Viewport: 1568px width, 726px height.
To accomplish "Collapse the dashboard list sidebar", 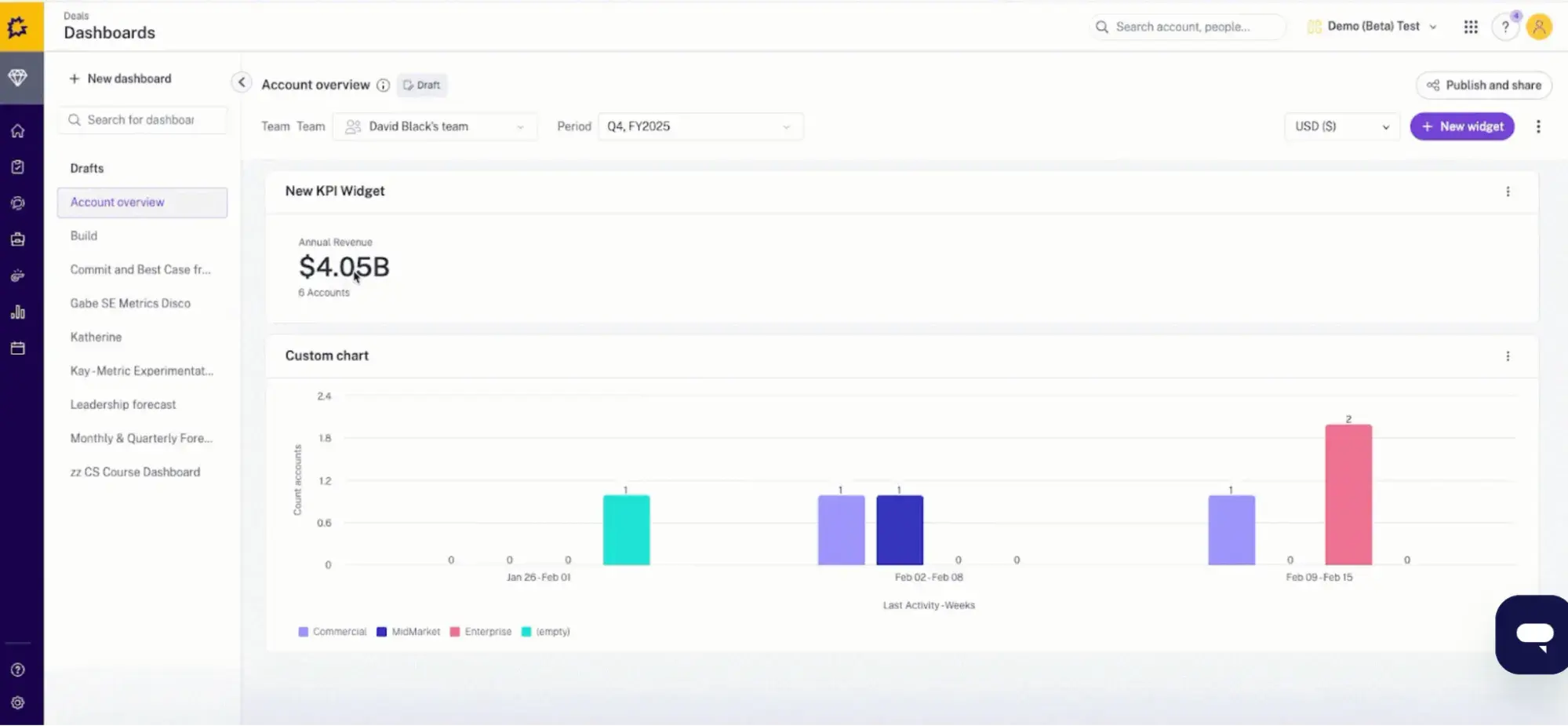I will click(x=242, y=82).
